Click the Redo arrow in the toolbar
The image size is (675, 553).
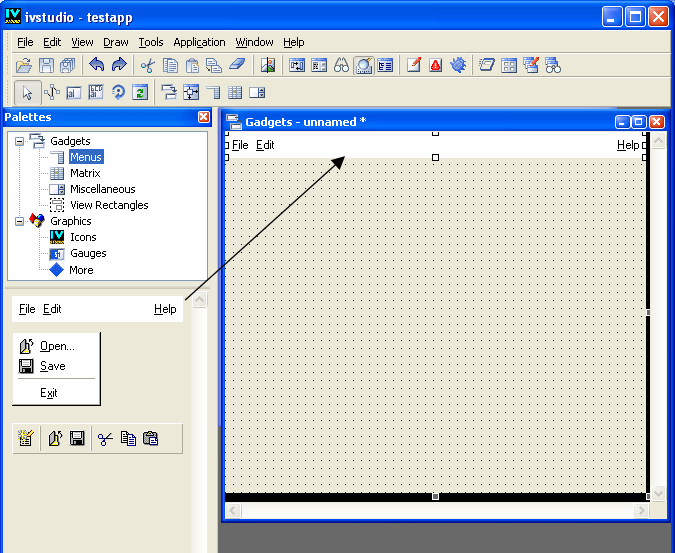pos(119,65)
